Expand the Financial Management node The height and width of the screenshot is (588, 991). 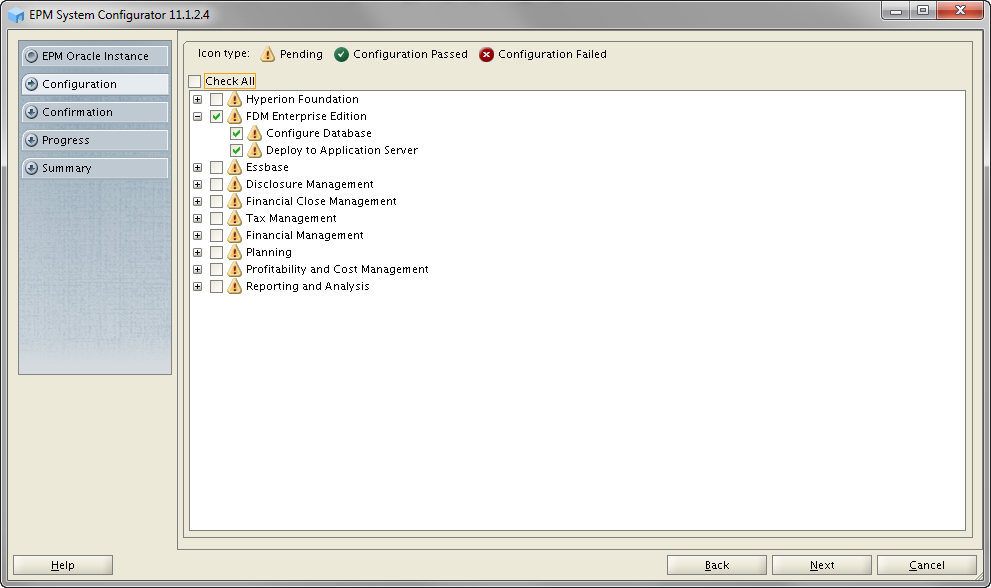coord(198,236)
